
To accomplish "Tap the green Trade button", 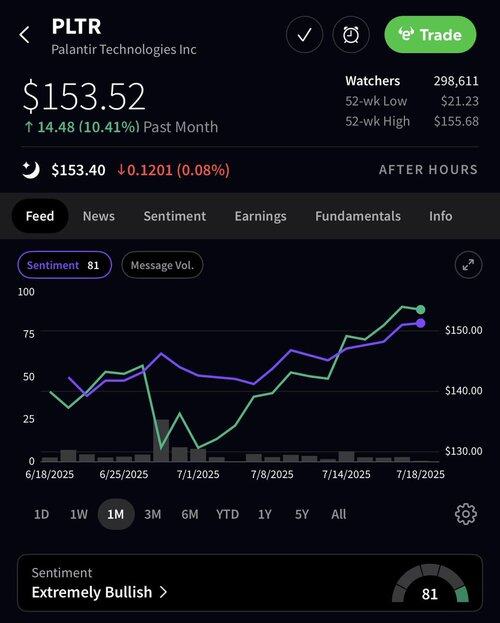I will coord(430,35).
